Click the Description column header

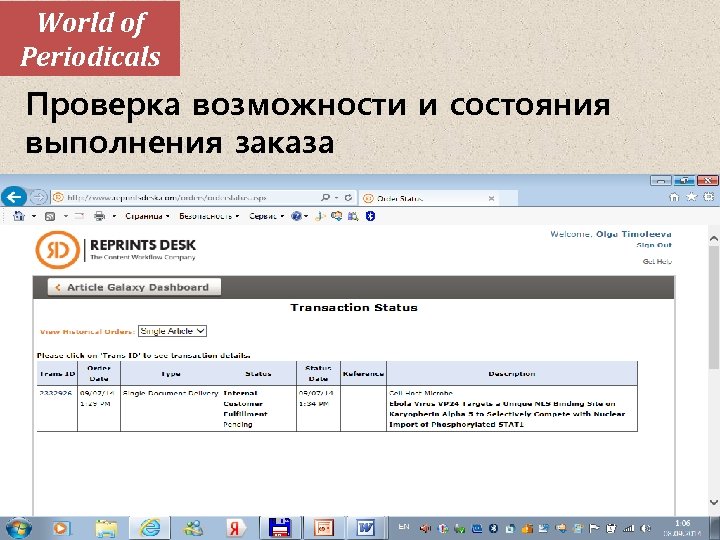(512, 373)
